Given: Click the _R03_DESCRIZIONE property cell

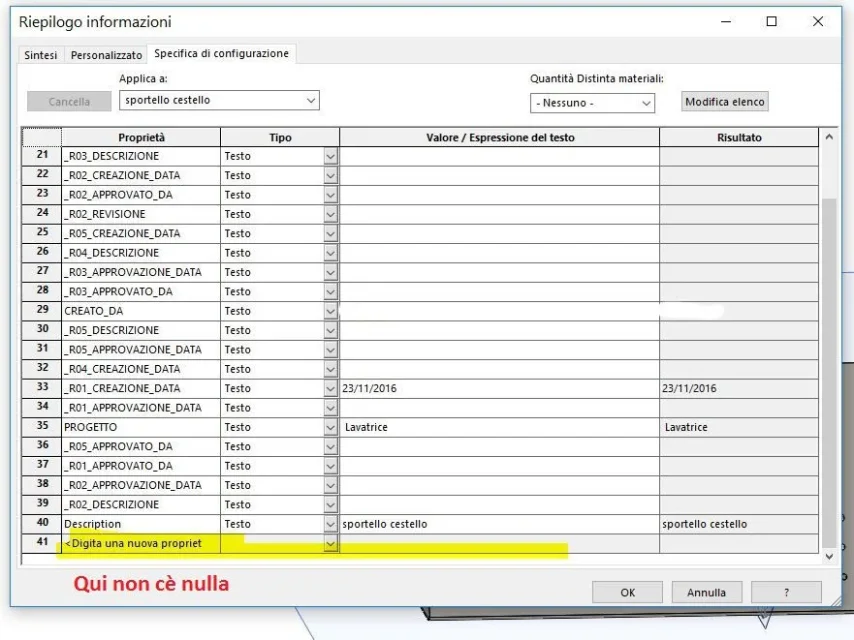Looking at the screenshot, I should point(141,156).
